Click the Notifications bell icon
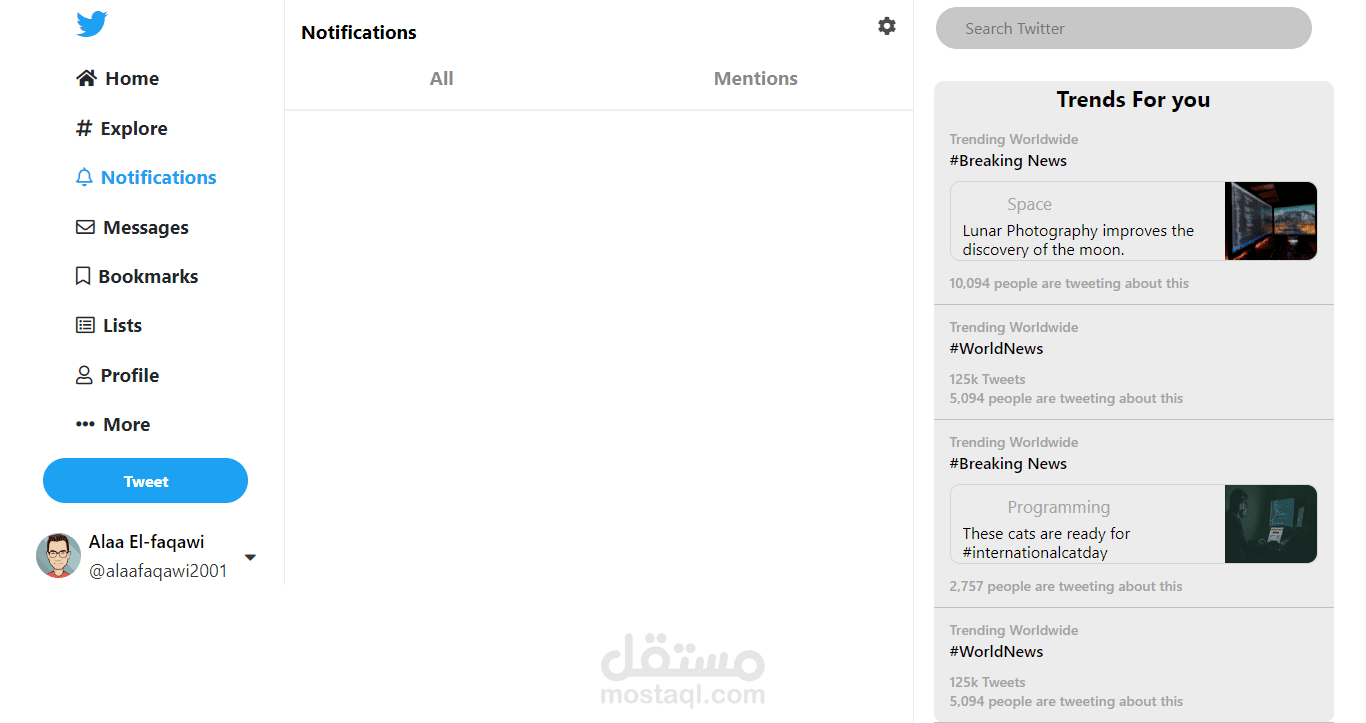Image resolution: width=1366 pixels, height=723 pixels. (x=85, y=178)
